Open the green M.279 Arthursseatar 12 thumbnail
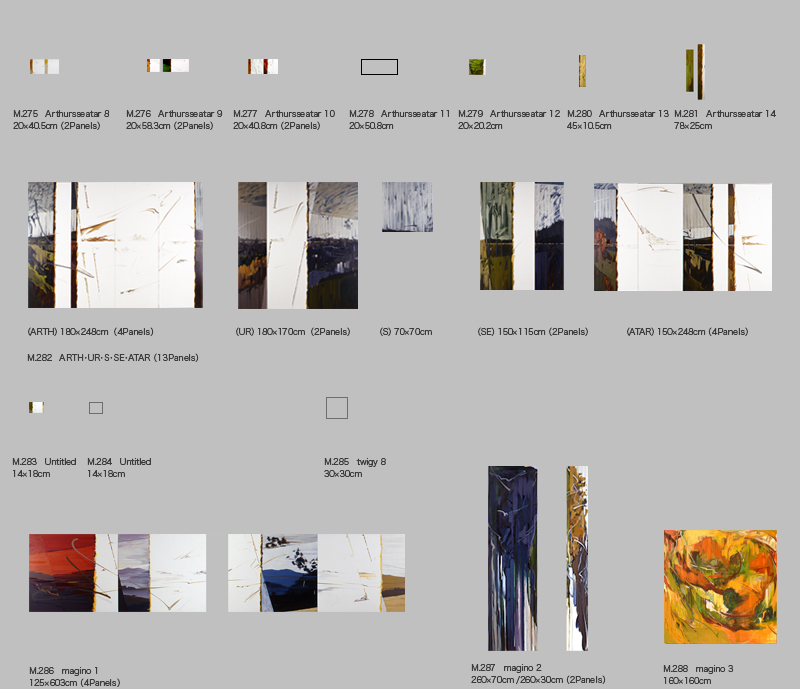 point(477,67)
